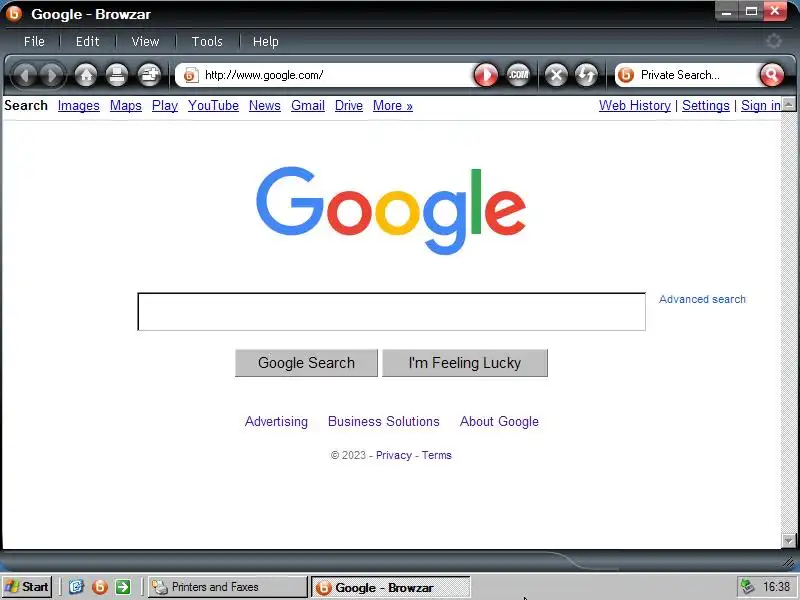Click the Google logo image
This screenshot has height=600, width=800.
pyautogui.click(x=391, y=210)
